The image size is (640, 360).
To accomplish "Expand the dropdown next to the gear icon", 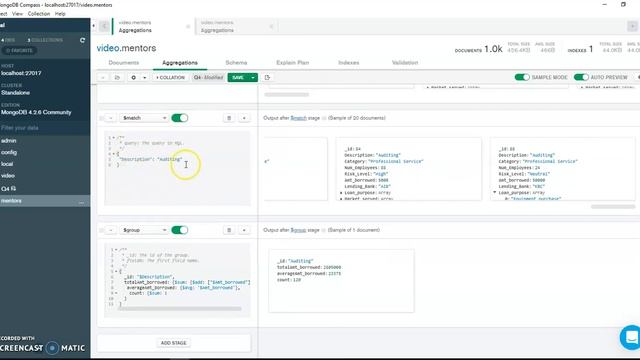I will pyautogui.click(x=144, y=77).
